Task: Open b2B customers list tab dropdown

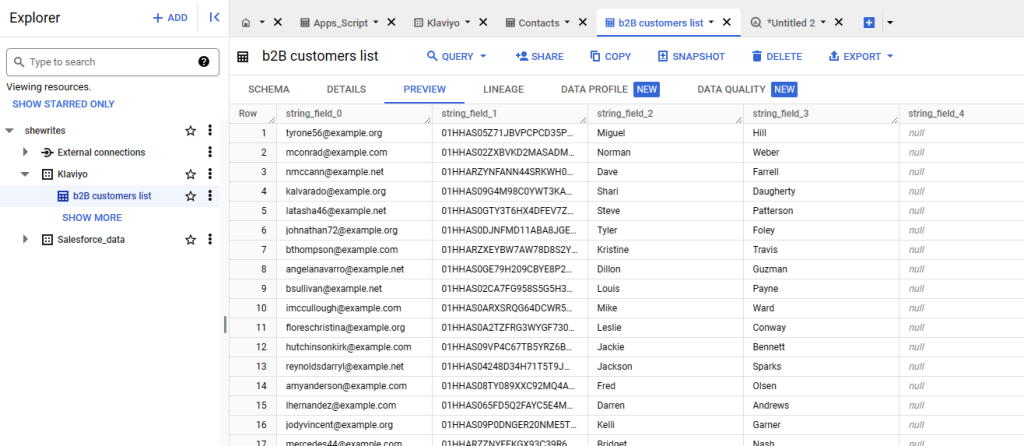Action: 711,22
